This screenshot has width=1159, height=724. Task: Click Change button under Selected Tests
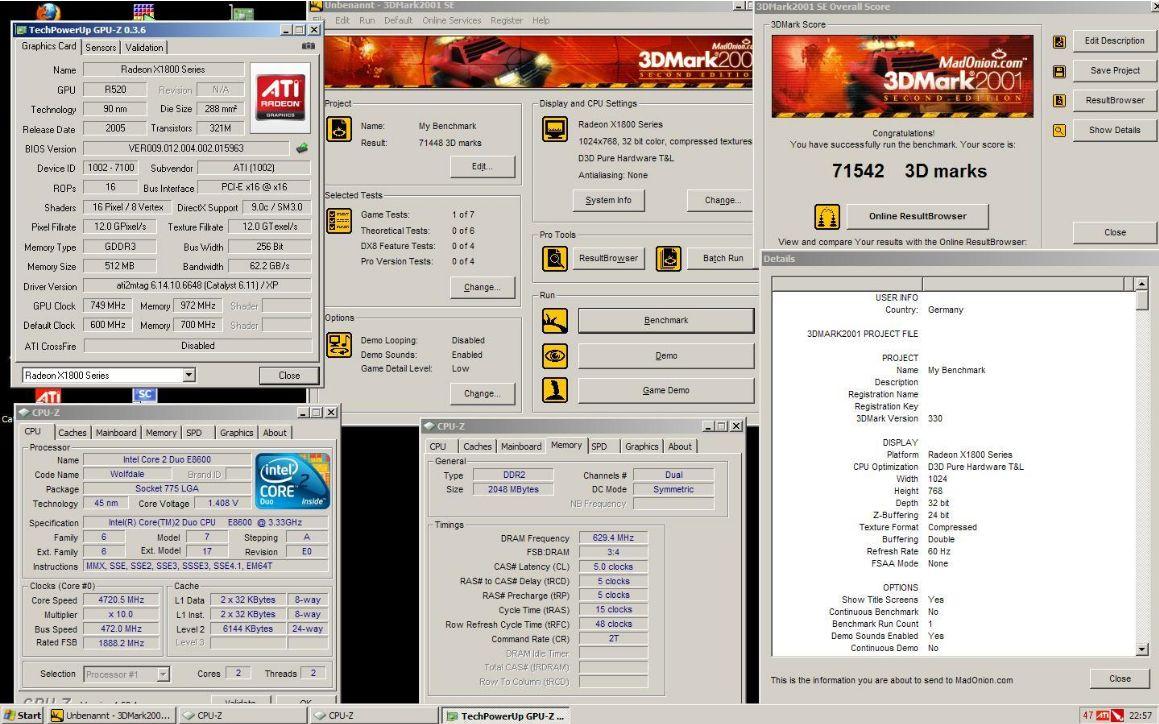click(482, 287)
